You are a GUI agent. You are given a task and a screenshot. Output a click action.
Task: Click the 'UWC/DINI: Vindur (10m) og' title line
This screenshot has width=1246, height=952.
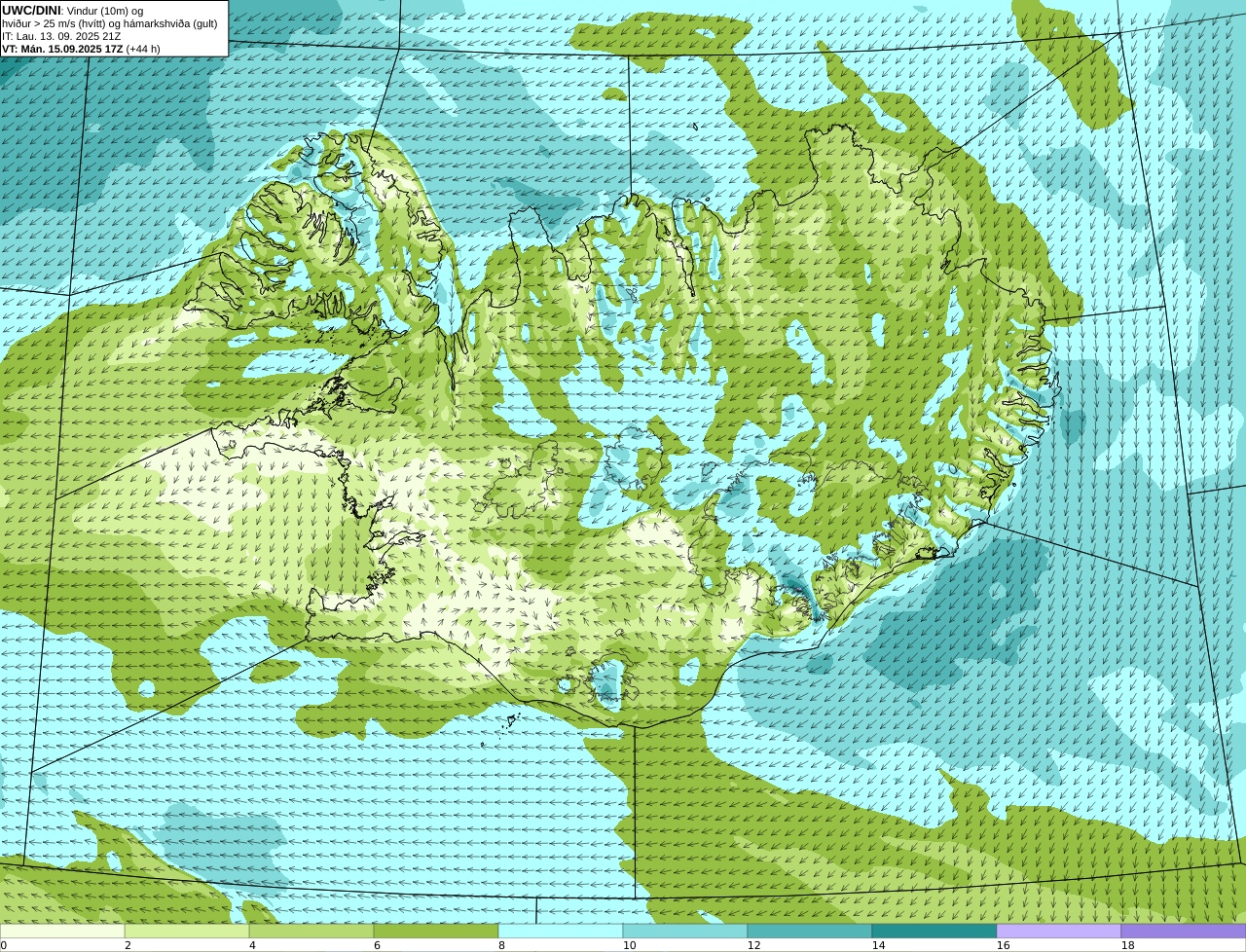[72, 11]
